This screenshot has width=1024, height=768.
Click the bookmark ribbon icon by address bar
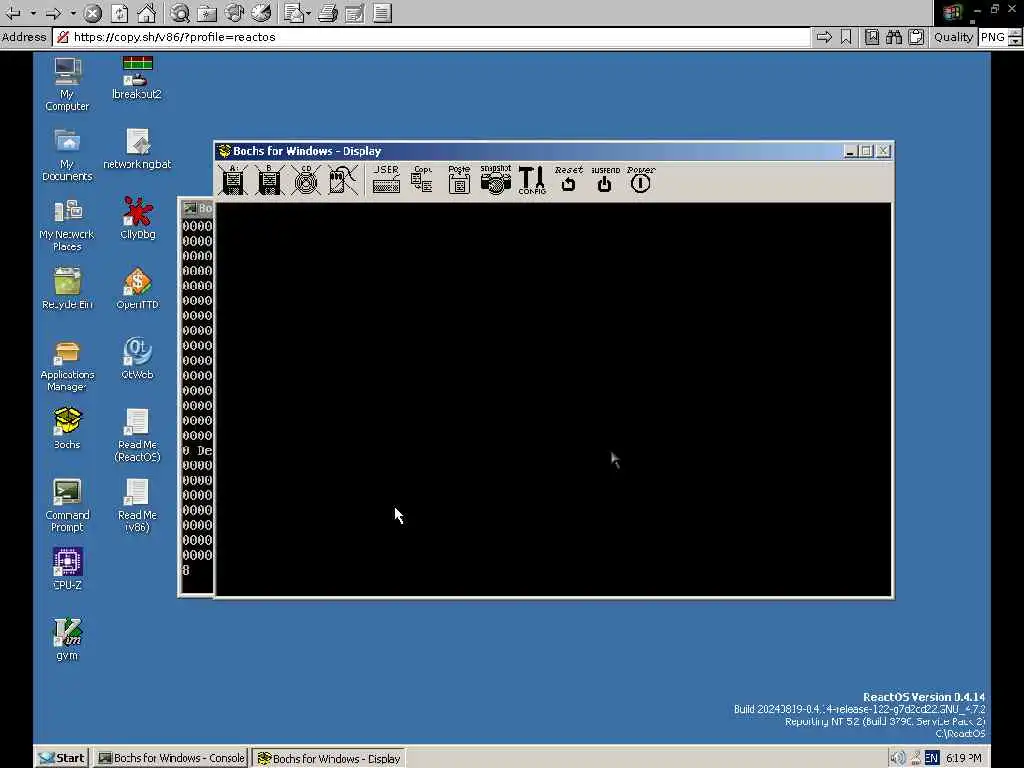(x=846, y=37)
